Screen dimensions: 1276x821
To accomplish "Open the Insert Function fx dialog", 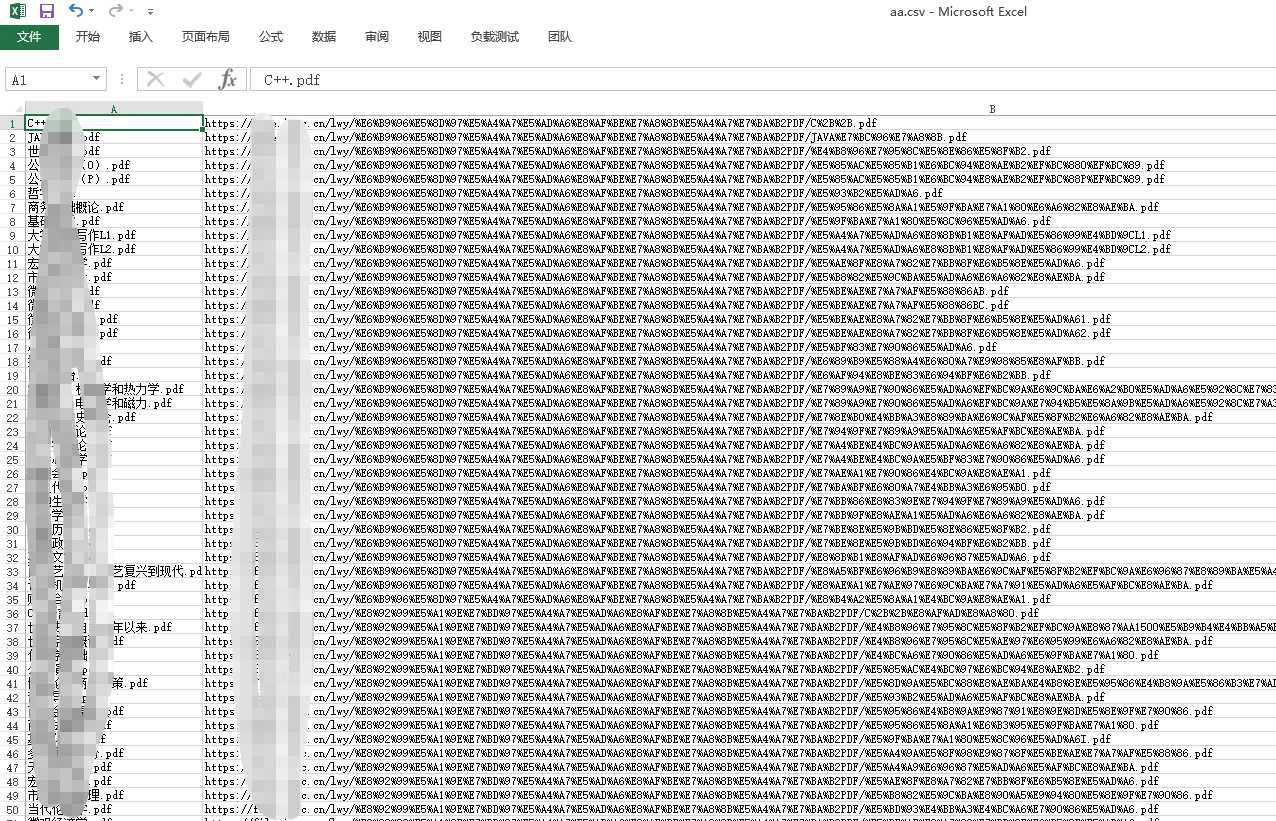I will [228, 80].
